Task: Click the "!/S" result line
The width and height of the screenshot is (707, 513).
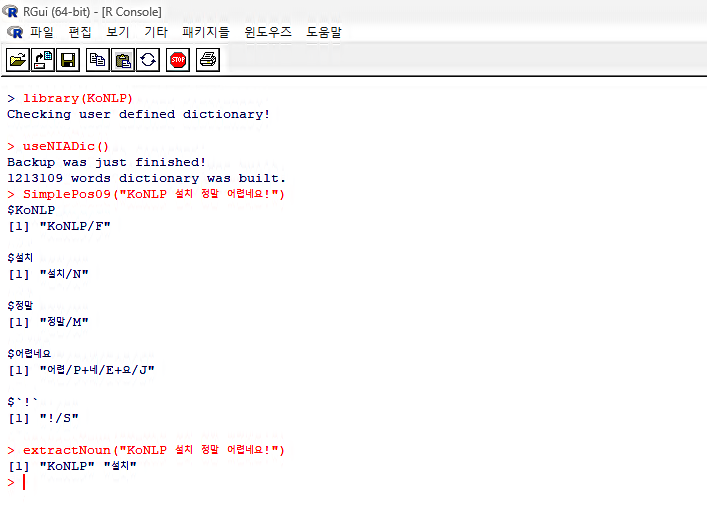Action: pos(44,418)
